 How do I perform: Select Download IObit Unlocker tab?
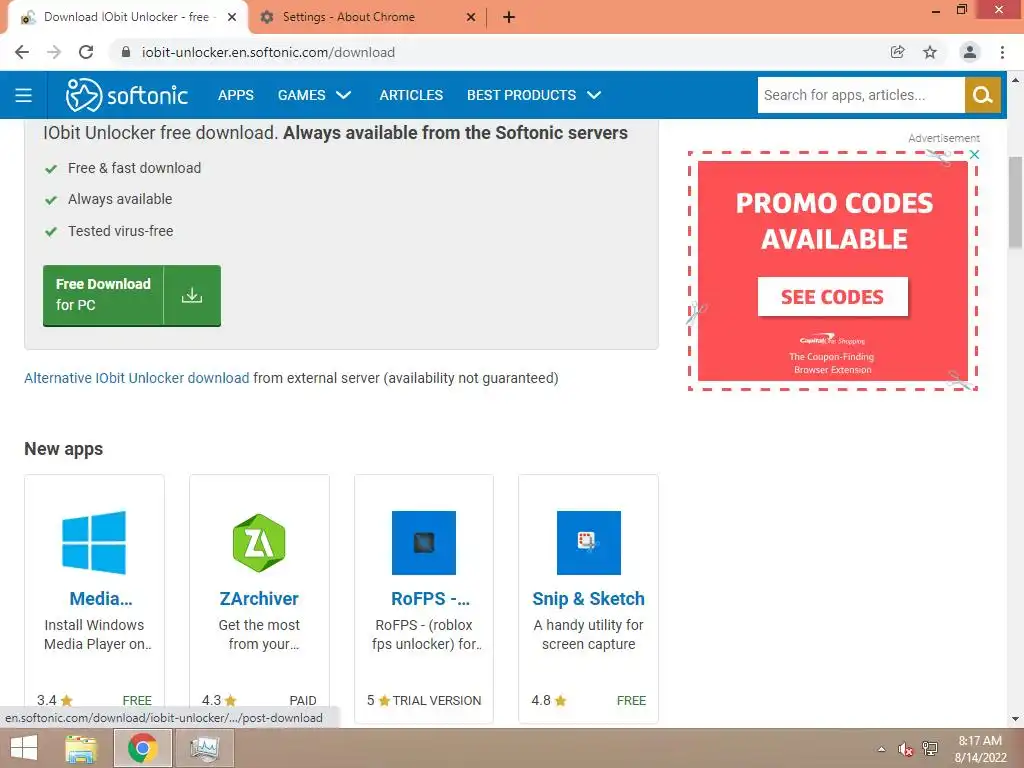pos(127,17)
